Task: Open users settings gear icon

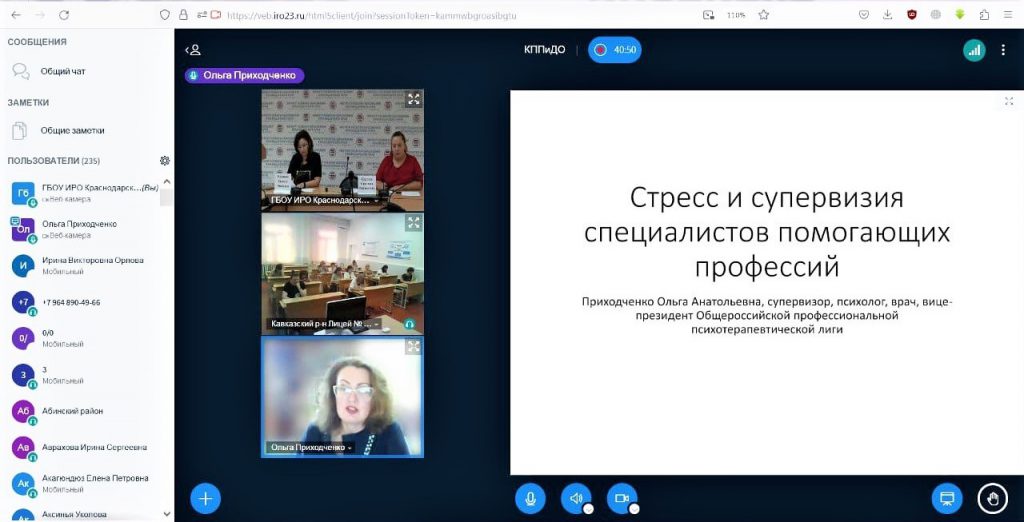Action: pyautogui.click(x=165, y=161)
